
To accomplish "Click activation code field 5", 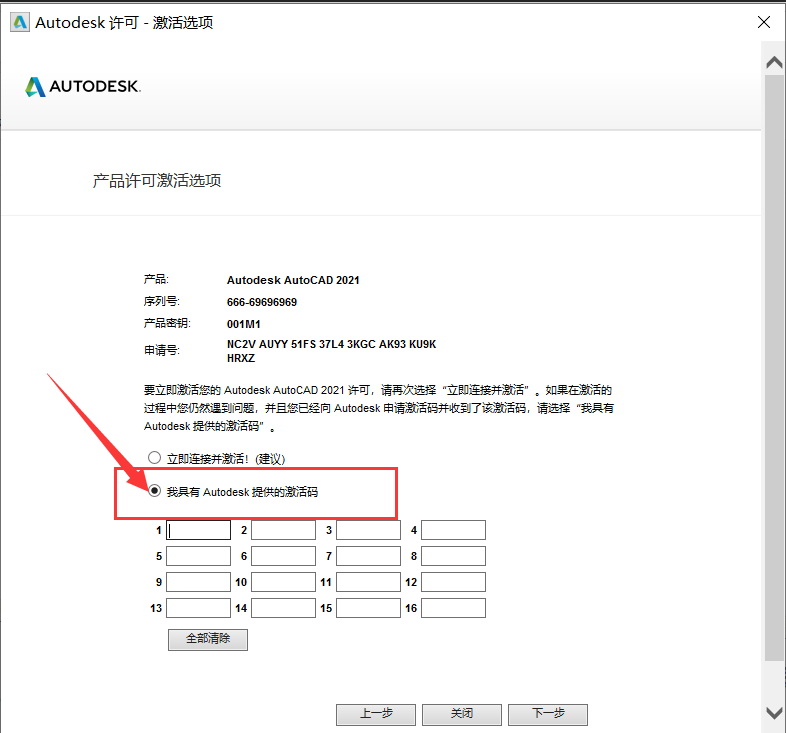I will (x=199, y=556).
